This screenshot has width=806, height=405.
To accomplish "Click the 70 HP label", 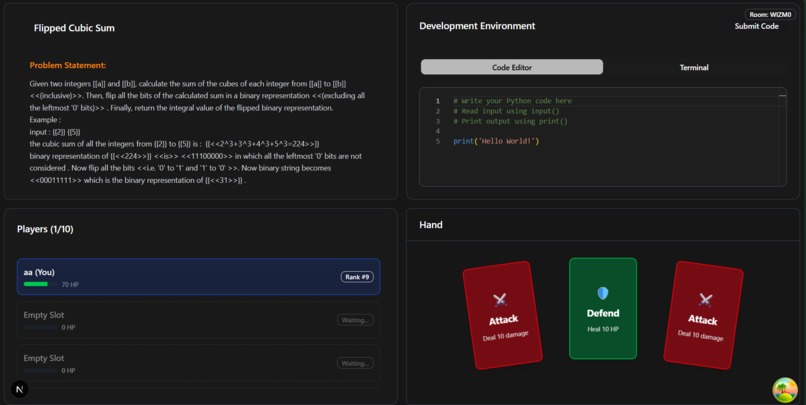I will click(x=70, y=284).
